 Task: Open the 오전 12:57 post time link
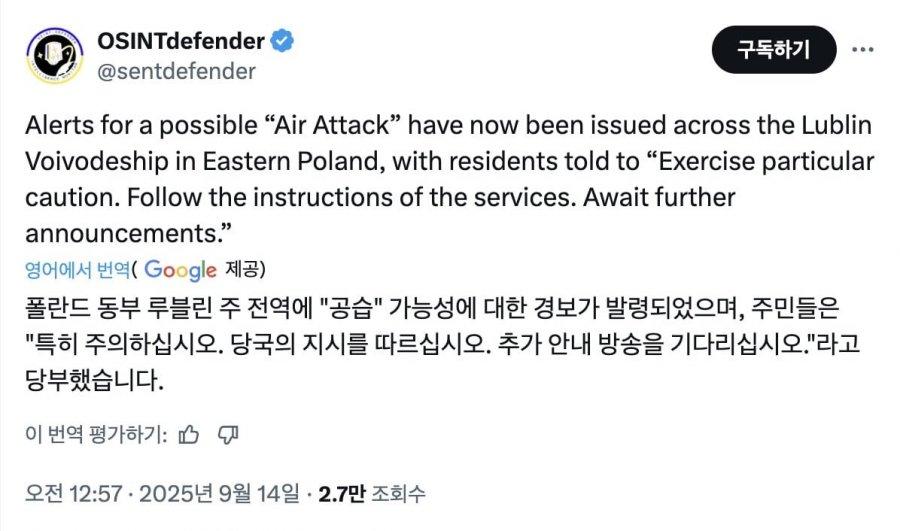click(64, 493)
